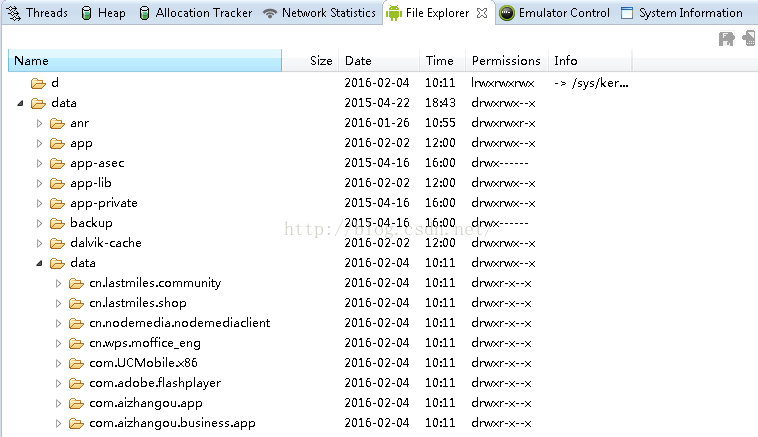Expand the app-private folder
Image resolution: width=758 pixels, height=437 pixels.
pyautogui.click(x=40, y=203)
